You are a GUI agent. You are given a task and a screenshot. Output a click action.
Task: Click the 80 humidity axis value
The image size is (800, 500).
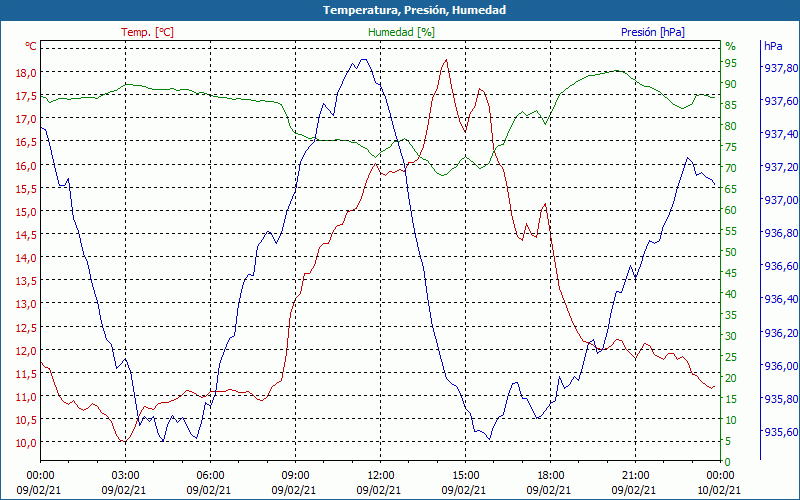(x=731, y=126)
